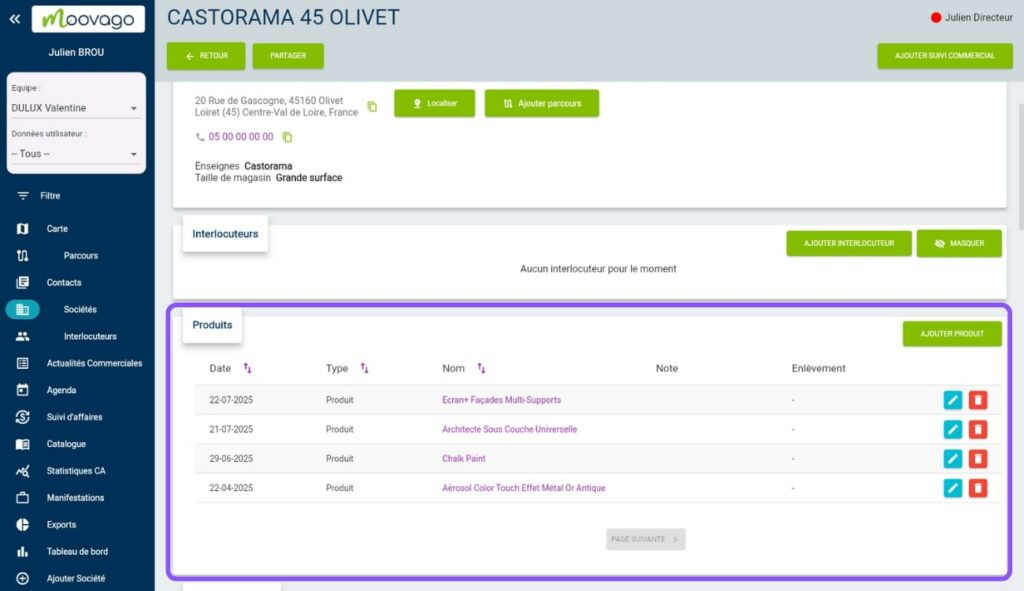Click AJOUTER SUIVI COMMERCIAL button

(x=944, y=56)
